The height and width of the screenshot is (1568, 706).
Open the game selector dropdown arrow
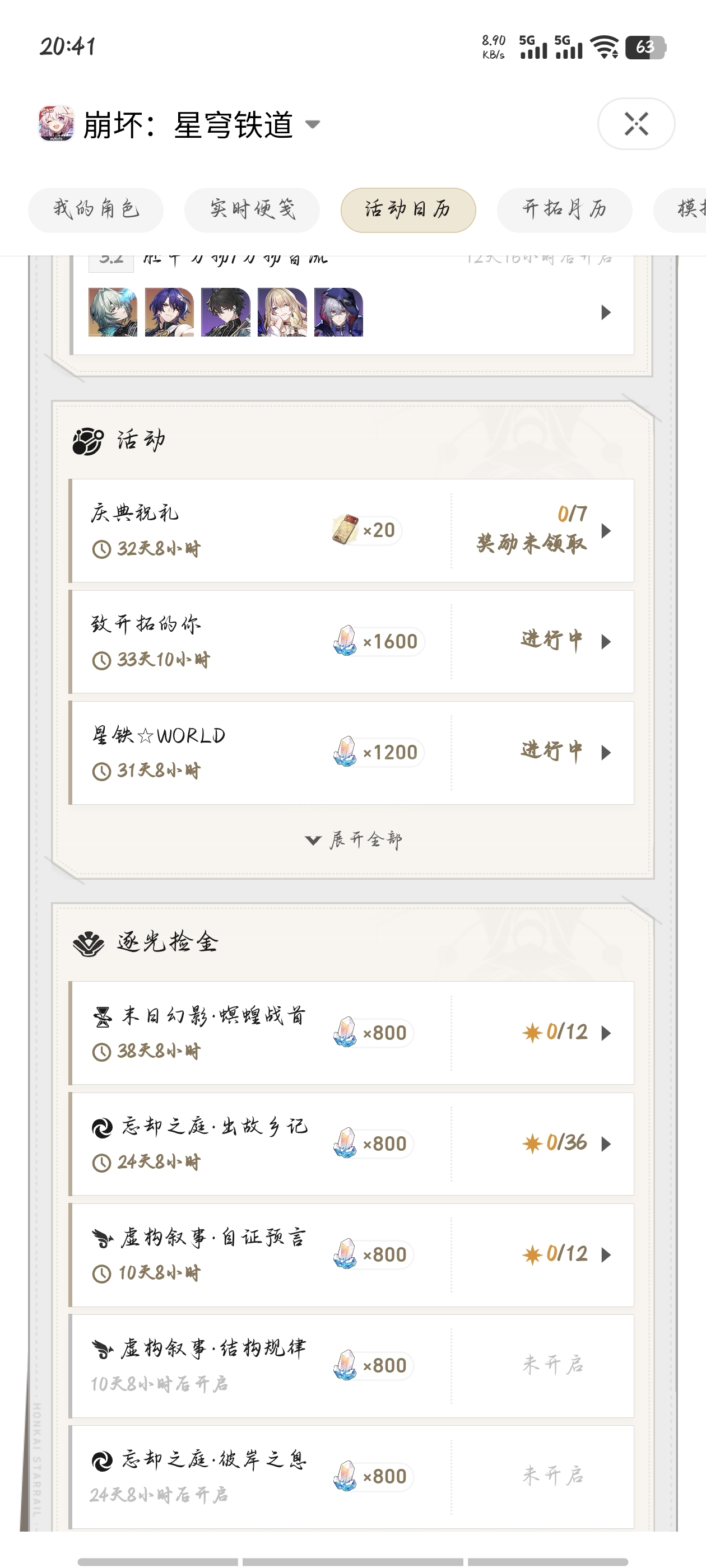tap(313, 125)
